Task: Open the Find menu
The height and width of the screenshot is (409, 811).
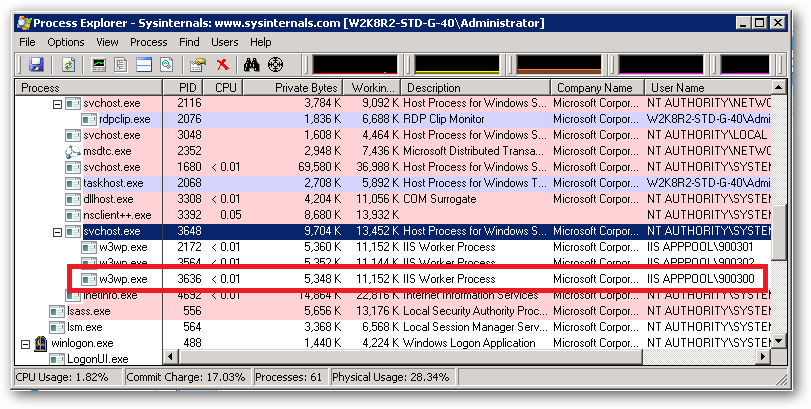Action: point(189,42)
